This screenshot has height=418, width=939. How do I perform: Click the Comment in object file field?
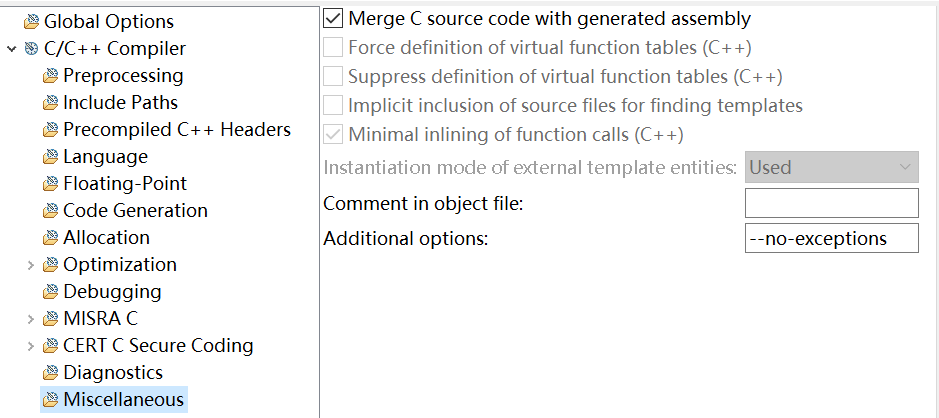(831, 203)
